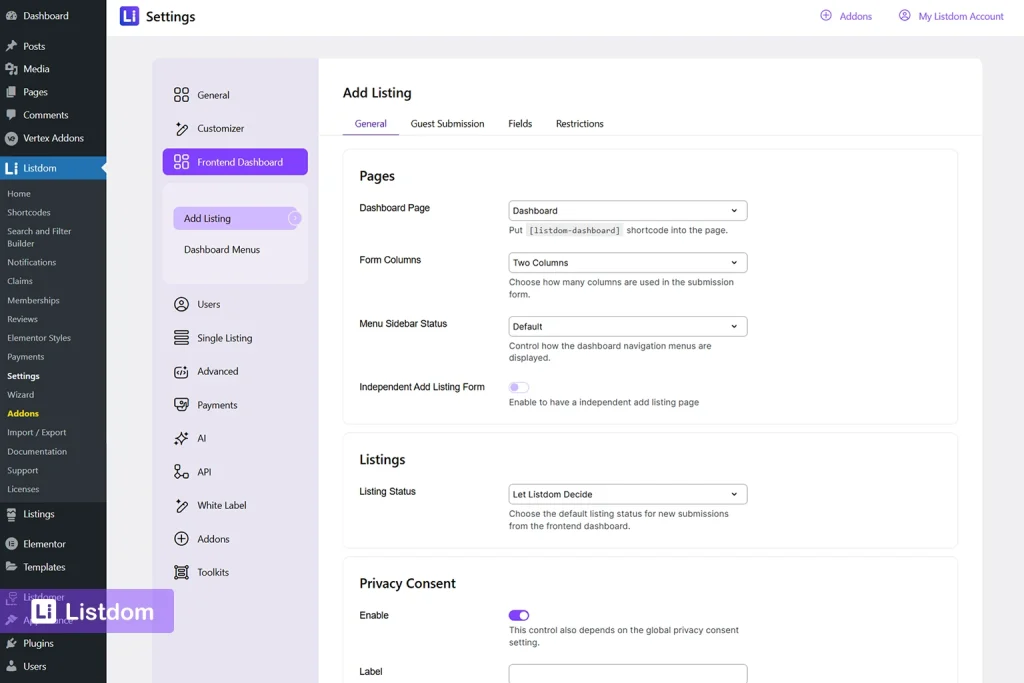Open the Form Columns dropdown

pyautogui.click(x=627, y=262)
